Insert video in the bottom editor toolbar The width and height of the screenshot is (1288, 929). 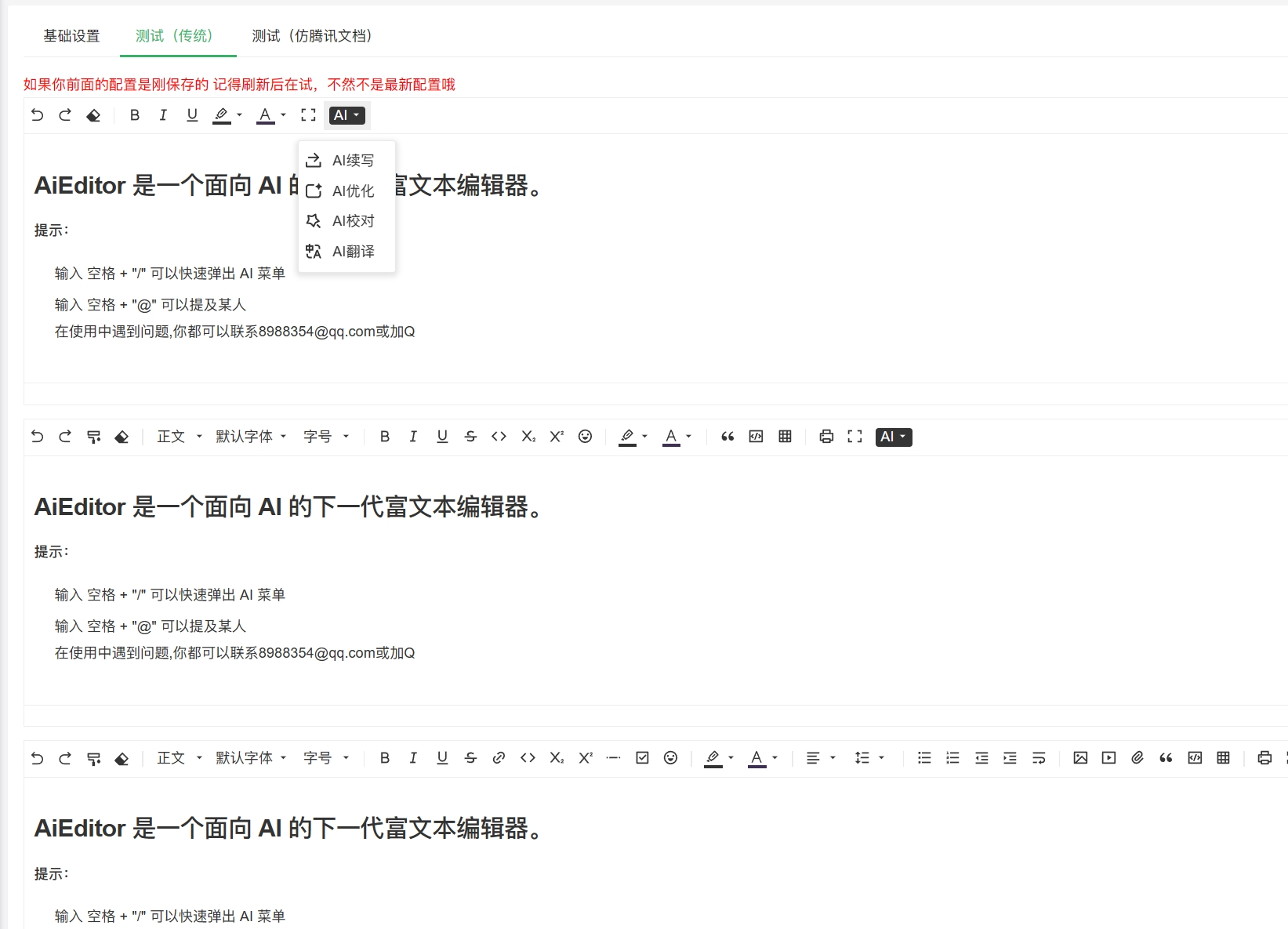(x=1108, y=758)
